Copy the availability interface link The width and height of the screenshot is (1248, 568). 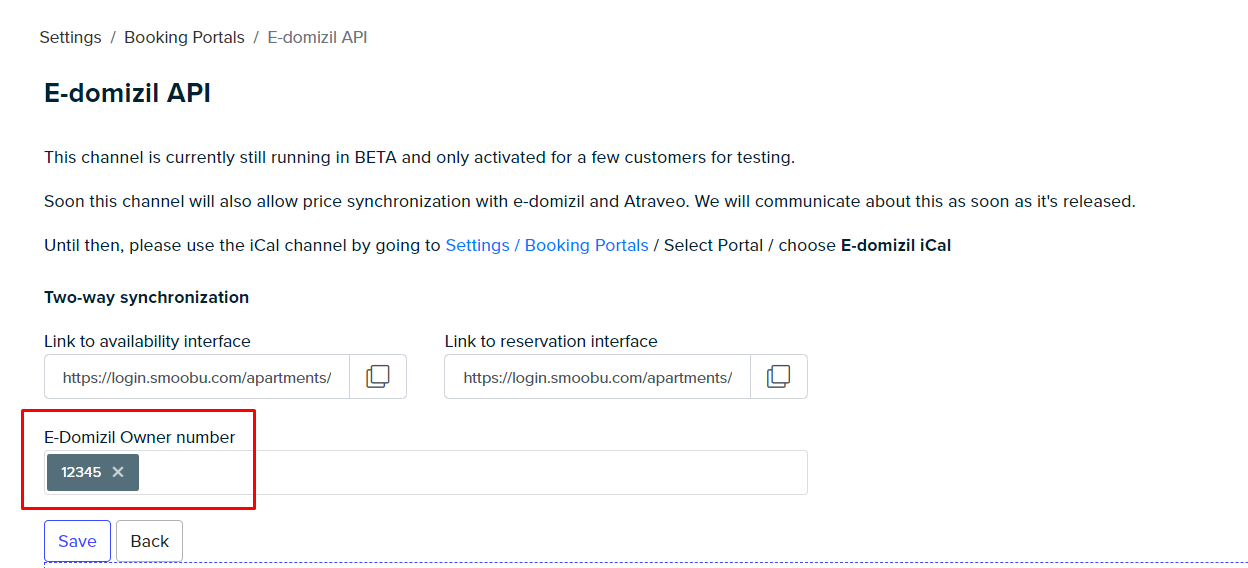378,377
